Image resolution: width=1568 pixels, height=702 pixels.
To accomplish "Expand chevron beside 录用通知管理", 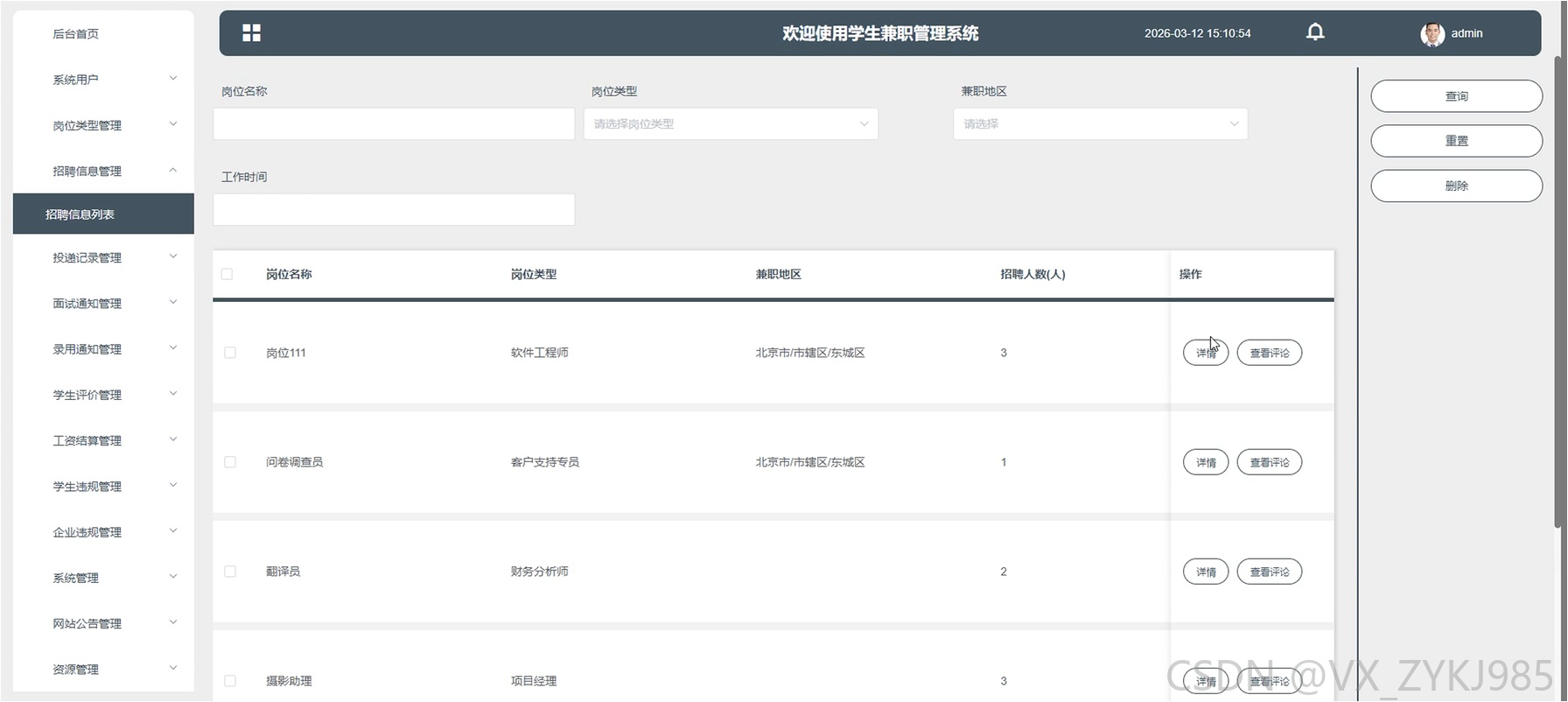I will pyautogui.click(x=172, y=347).
